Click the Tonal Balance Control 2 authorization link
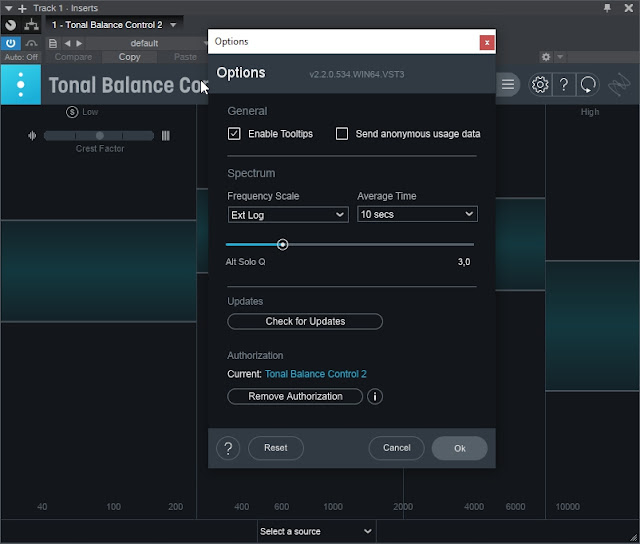Viewport: 640px width, 544px height. pos(316,374)
